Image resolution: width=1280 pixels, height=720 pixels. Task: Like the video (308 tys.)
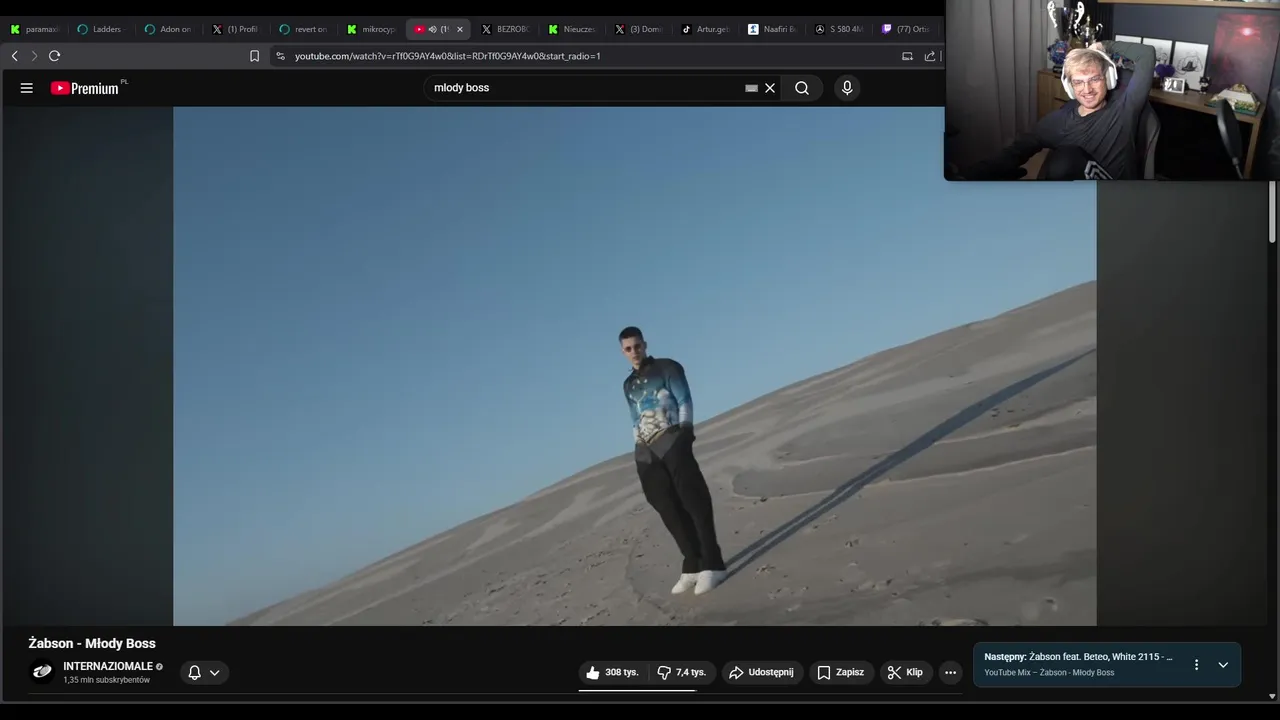tap(612, 673)
